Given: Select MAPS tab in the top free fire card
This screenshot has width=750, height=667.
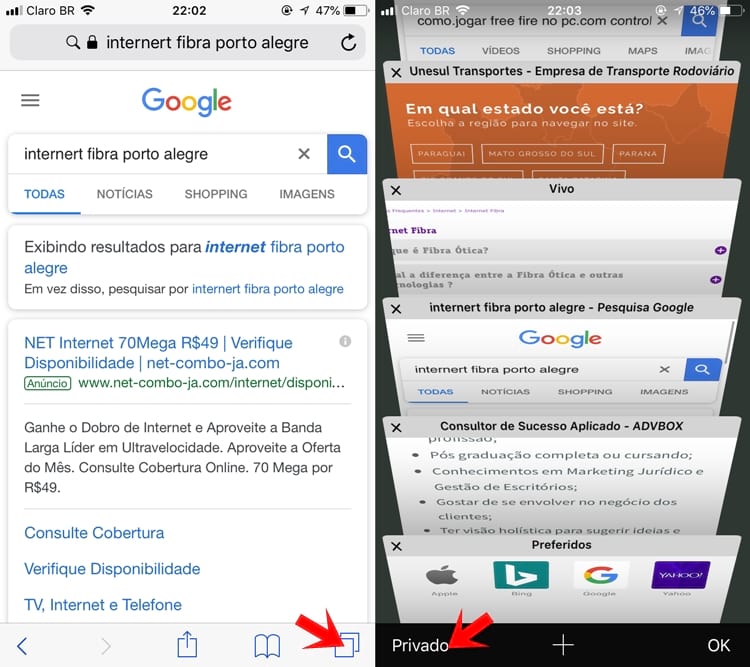Looking at the screenshot, I should [642, 51].
